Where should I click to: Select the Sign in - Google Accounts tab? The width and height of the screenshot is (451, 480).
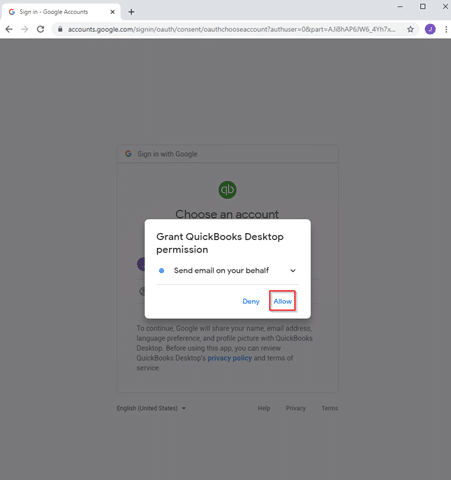point(62,12)
